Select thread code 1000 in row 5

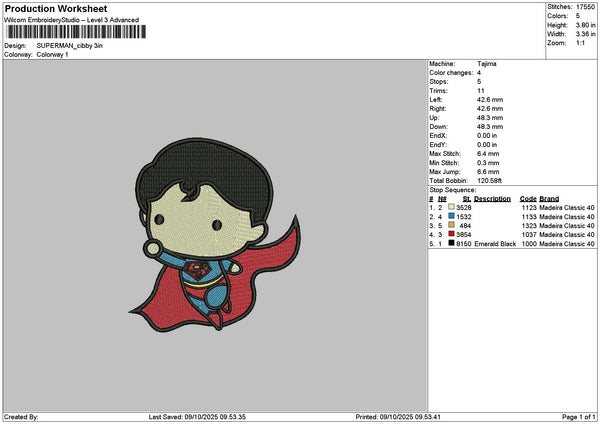[x=529, y=244]
